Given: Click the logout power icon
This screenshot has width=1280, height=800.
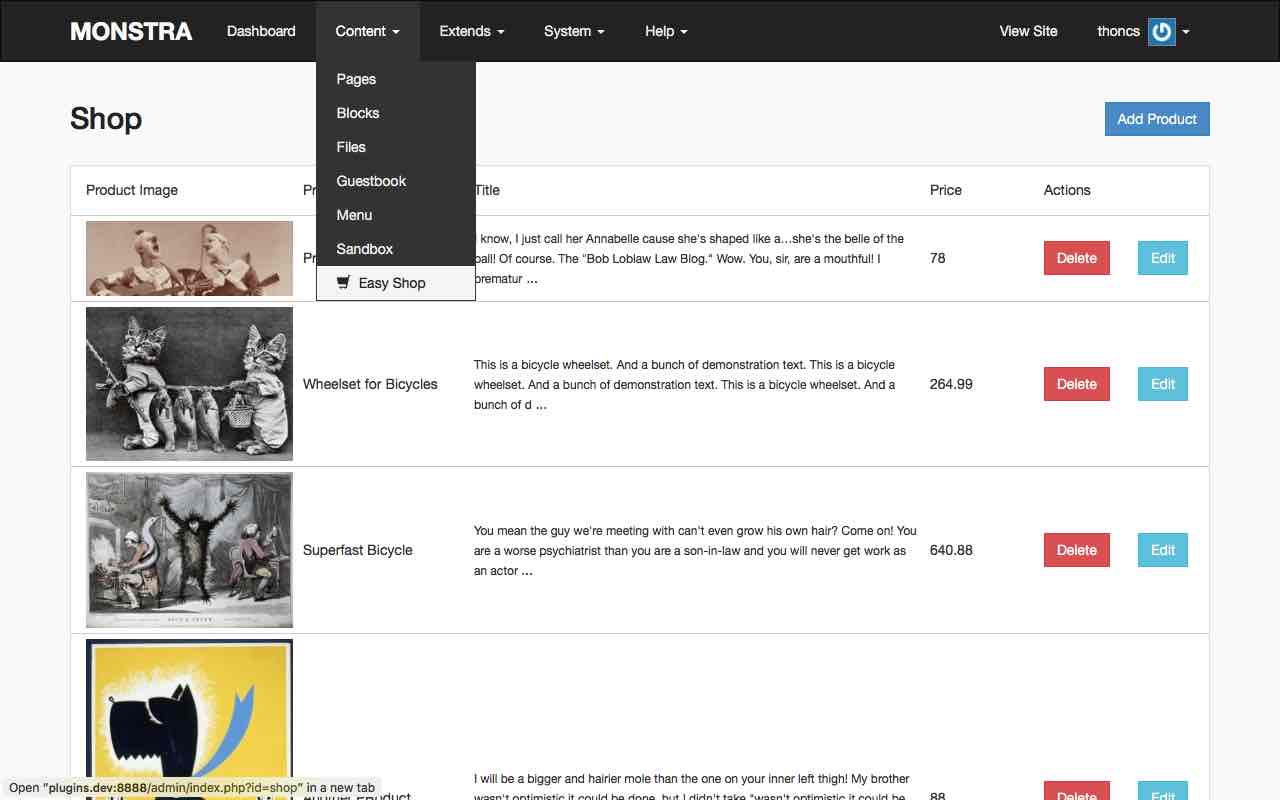Looking at the screenshot, I should (x=1161, y=31).
